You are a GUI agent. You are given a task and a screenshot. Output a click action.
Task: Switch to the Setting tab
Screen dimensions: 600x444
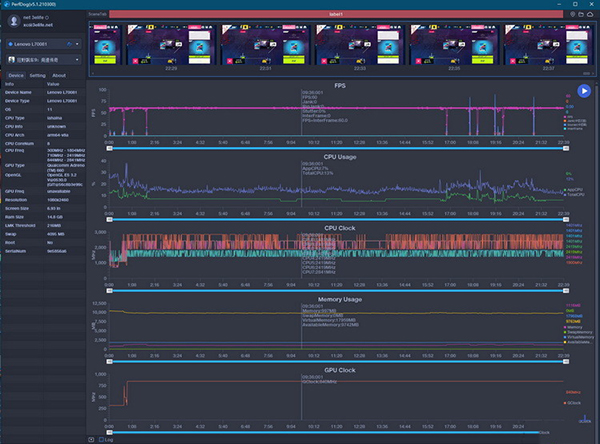tap(37, 75)
